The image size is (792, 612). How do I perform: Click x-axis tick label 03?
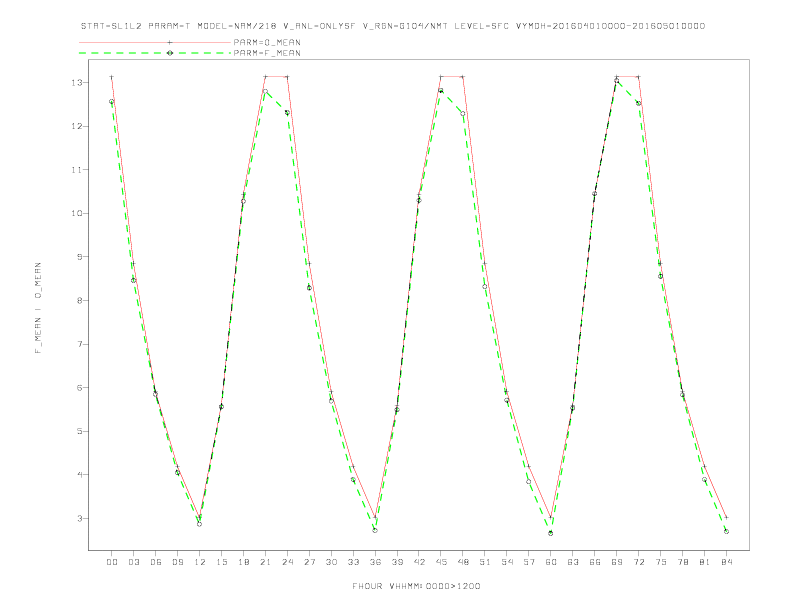click(x=133, y=562)
